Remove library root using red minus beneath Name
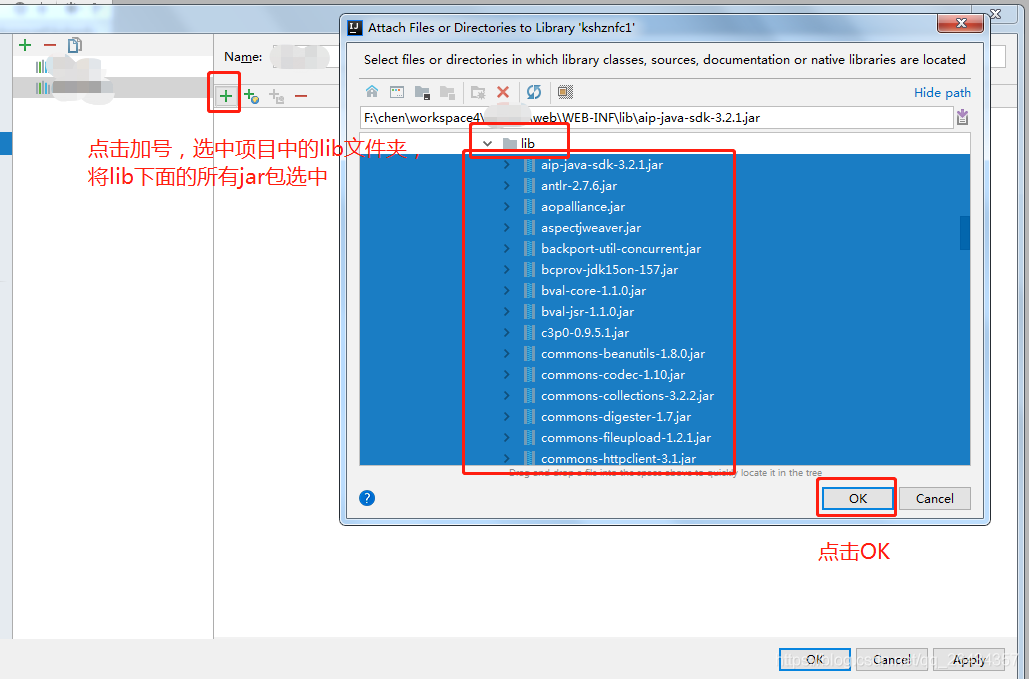The width and height of the screenshot is (1029, 679). pyautogui.click(x=301, y=96)
